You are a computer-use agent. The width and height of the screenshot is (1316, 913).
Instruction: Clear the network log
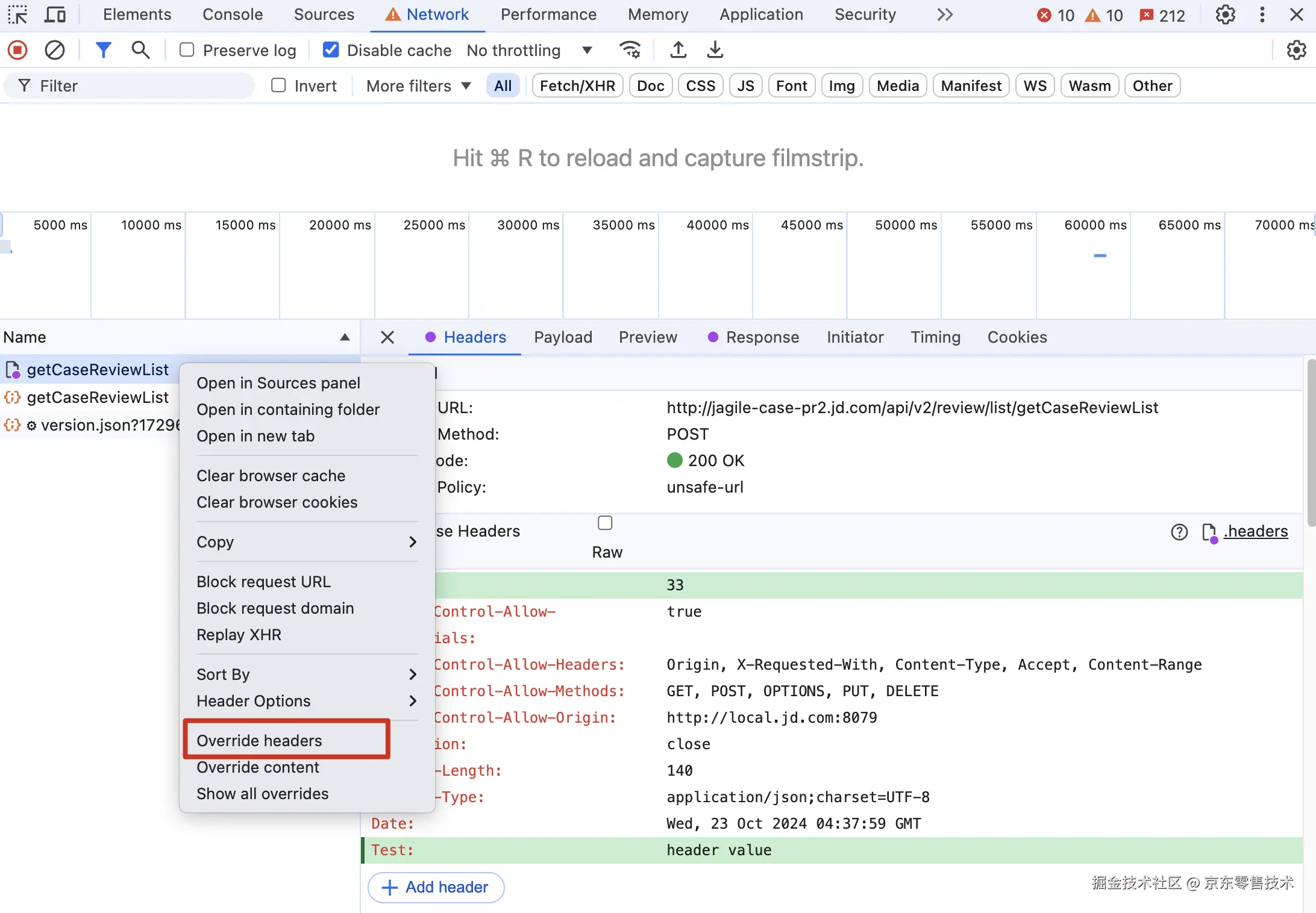(54, 50)
